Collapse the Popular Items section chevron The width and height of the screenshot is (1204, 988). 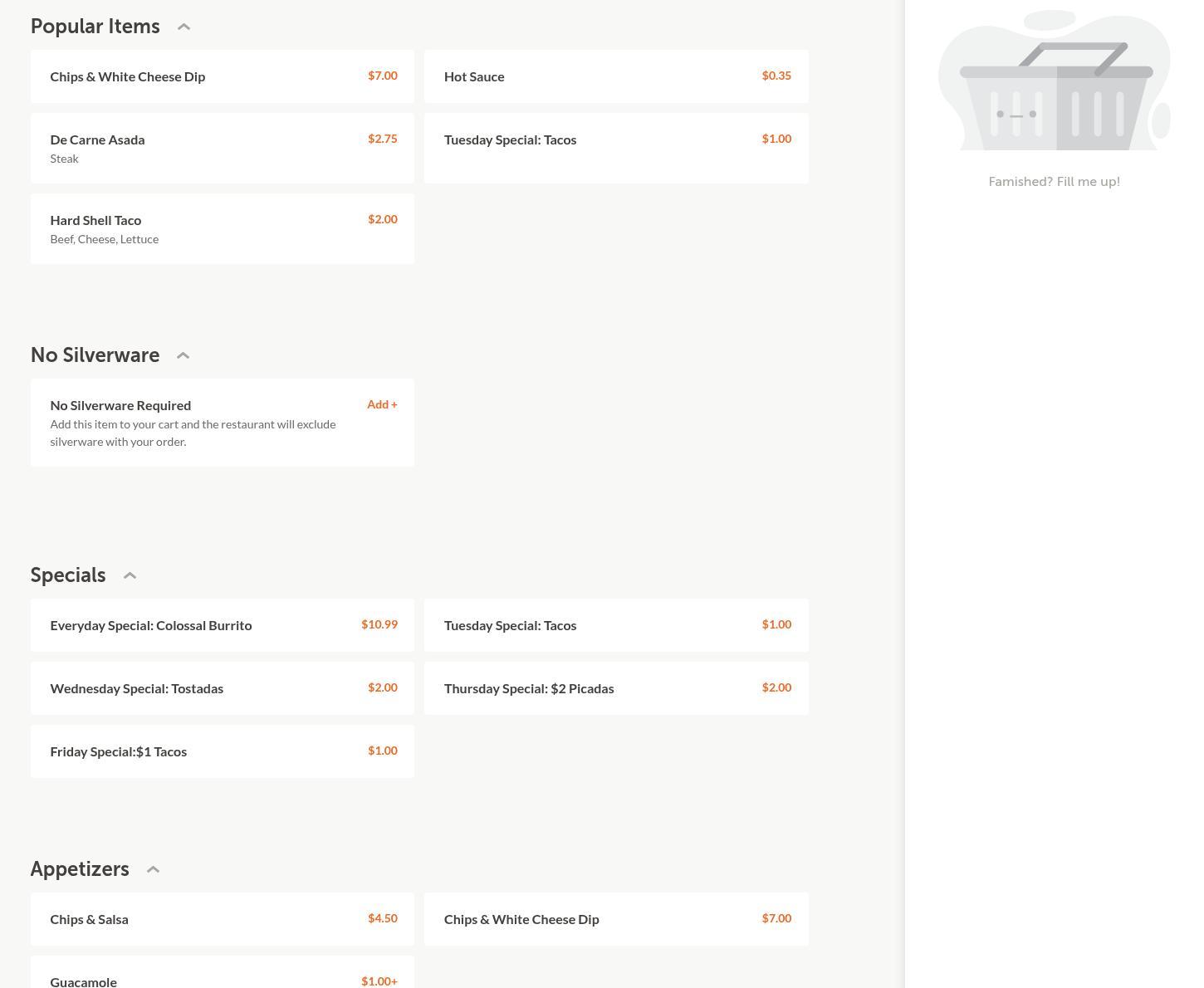pos(184,27)
